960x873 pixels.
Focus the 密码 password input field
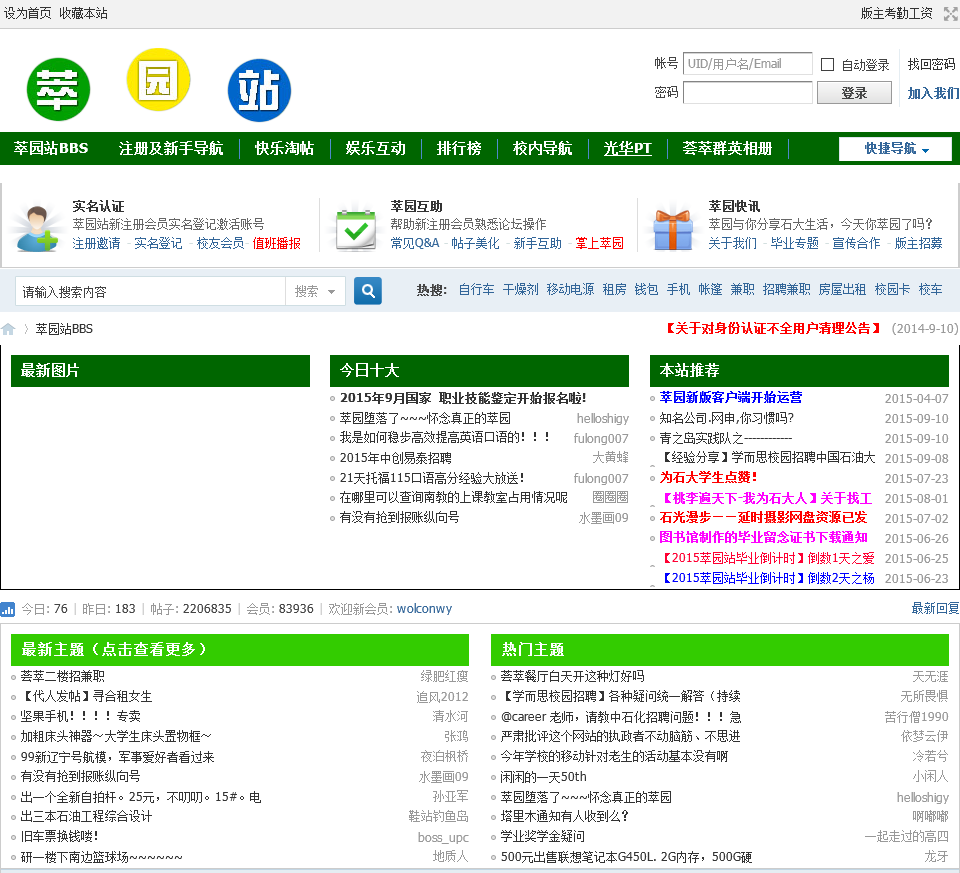point(748,93)
